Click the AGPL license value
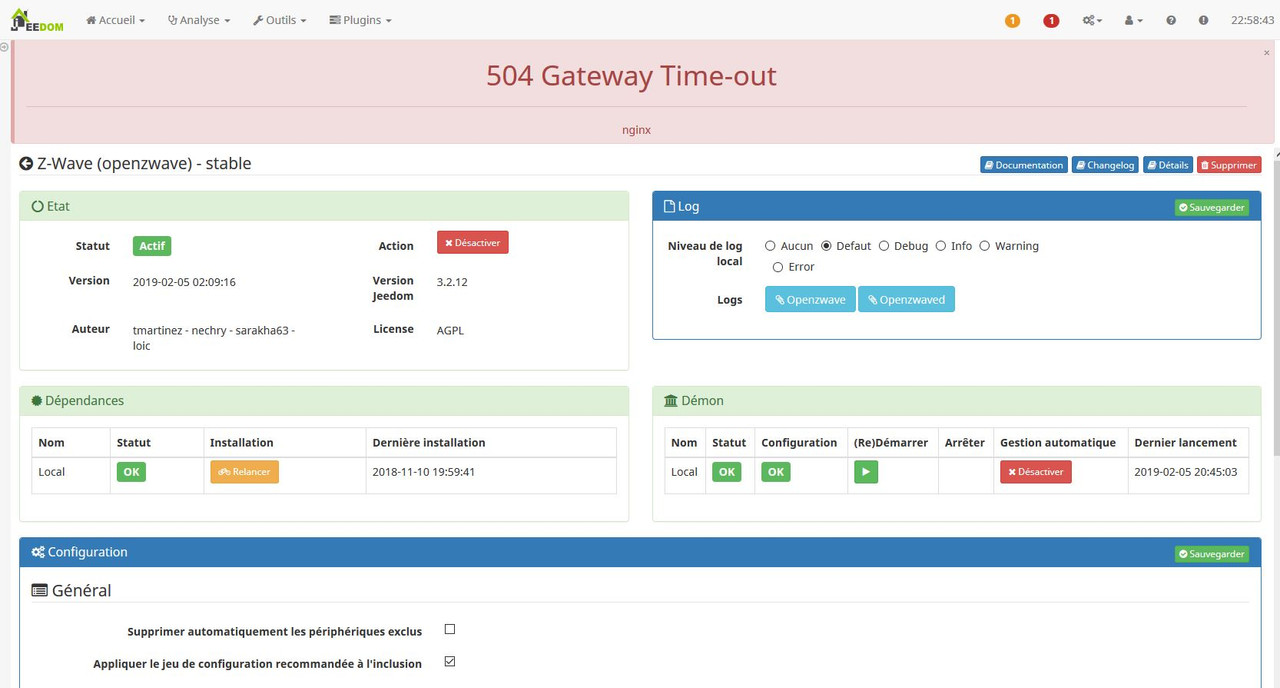The height and width of the screenshot is (688, 1280). (x=450, y=330)
